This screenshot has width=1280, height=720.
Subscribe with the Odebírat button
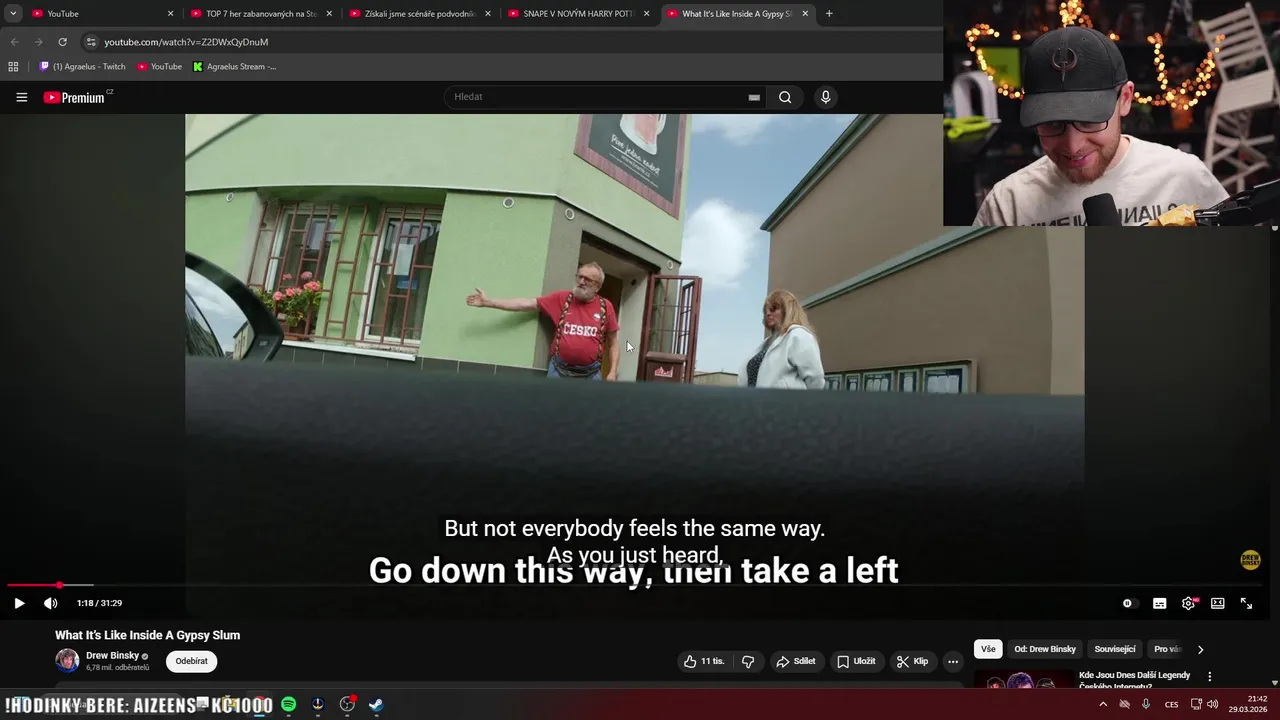coord(192,661)
